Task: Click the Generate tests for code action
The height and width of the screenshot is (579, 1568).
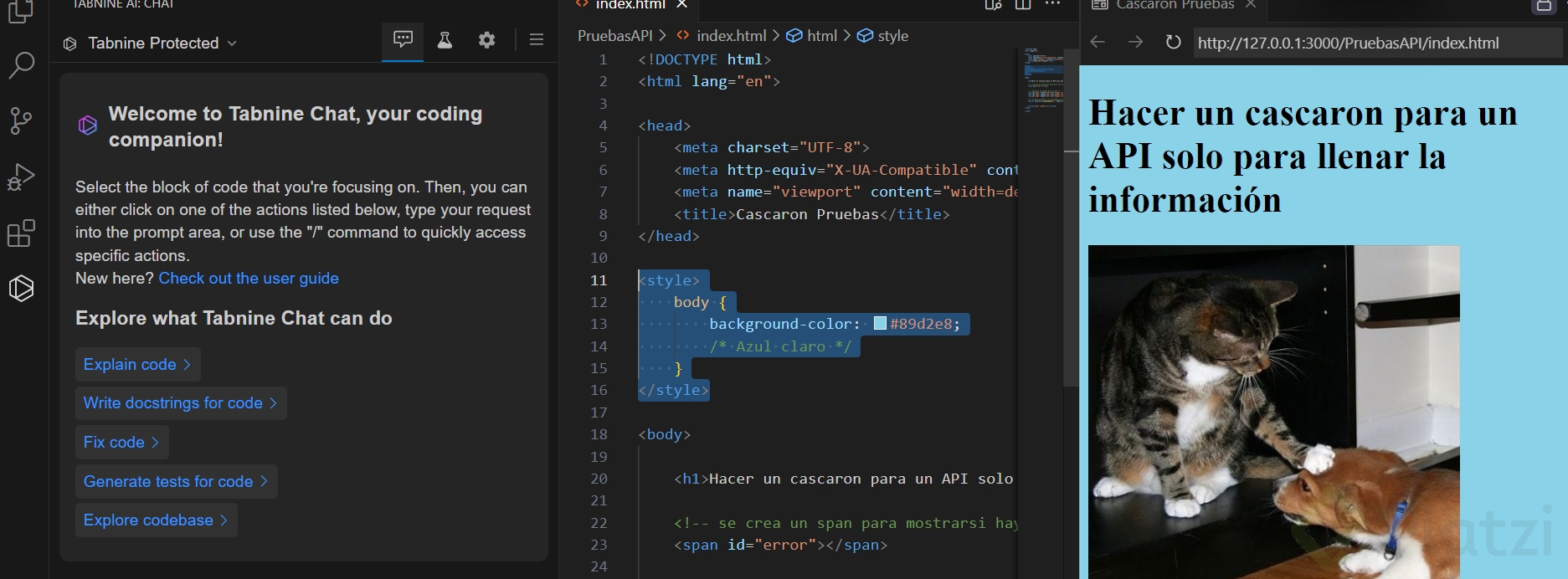Action: click(x=176, y=481)
